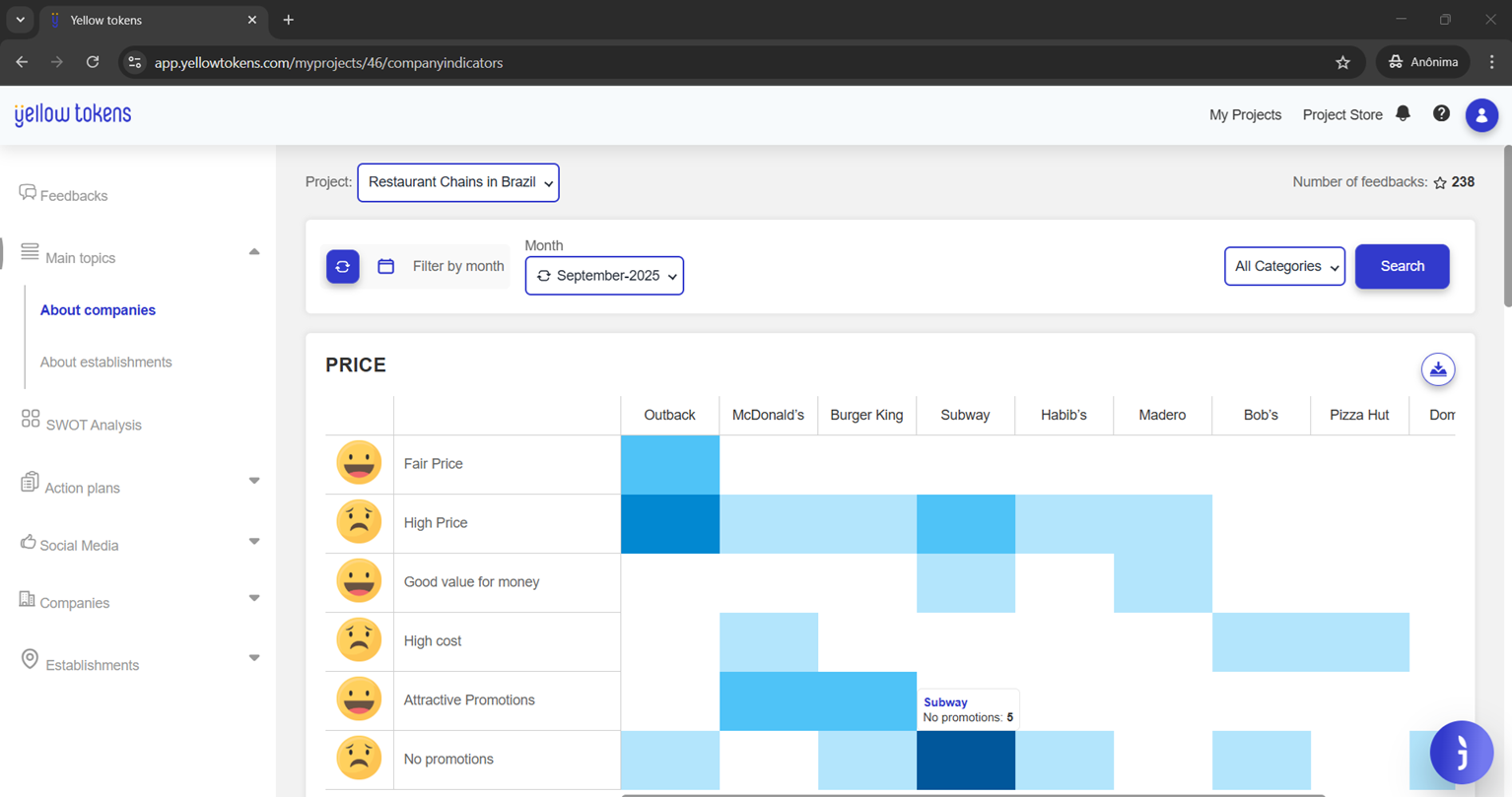This screenshot has width=1512, height=797.
Task: Open the Project dropdown Restaurant Chains in Brazil
Action: (x=458, y=182)
